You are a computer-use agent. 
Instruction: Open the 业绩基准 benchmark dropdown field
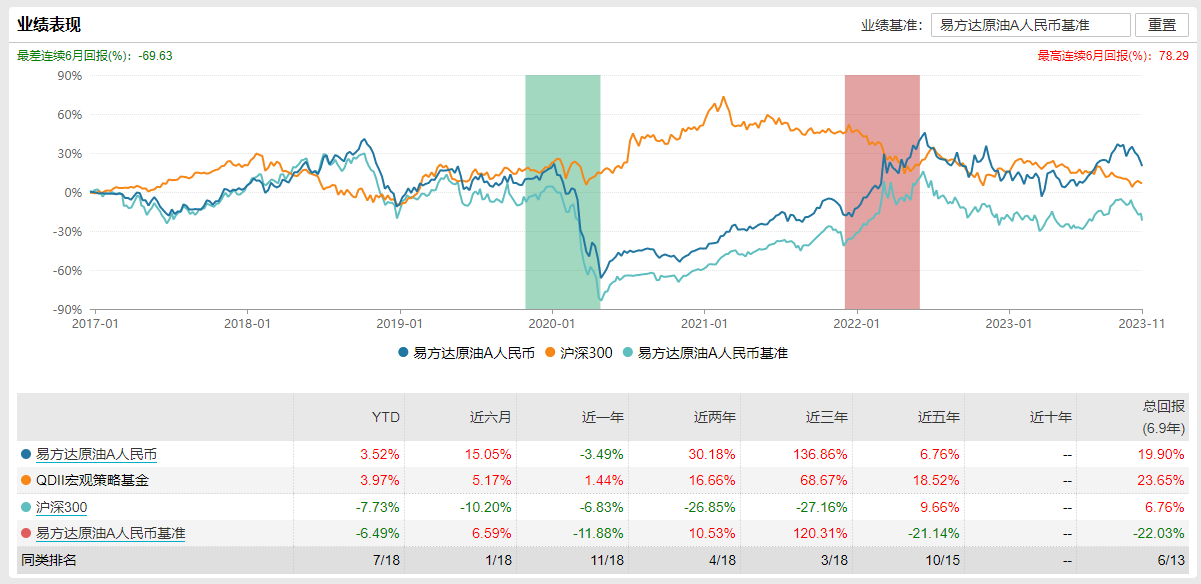[1030, 25]
